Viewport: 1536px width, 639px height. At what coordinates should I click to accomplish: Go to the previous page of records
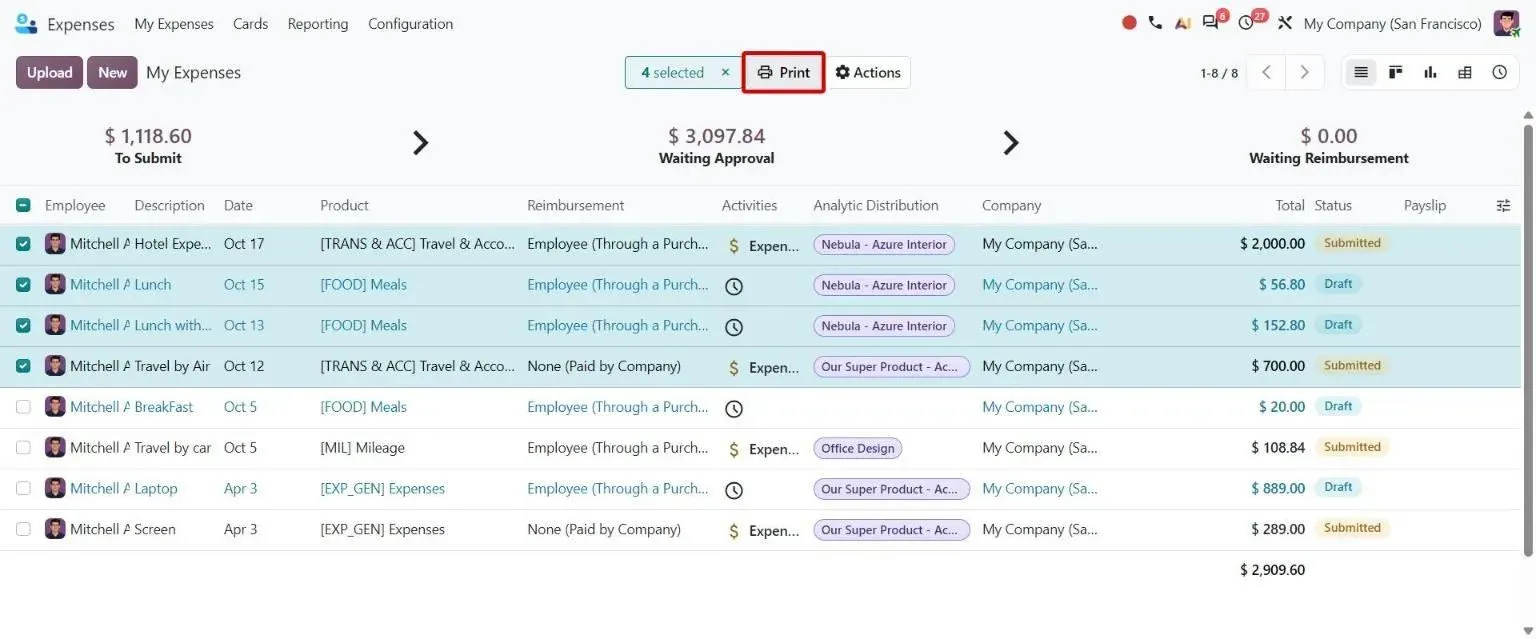(x=1267, y=72)
